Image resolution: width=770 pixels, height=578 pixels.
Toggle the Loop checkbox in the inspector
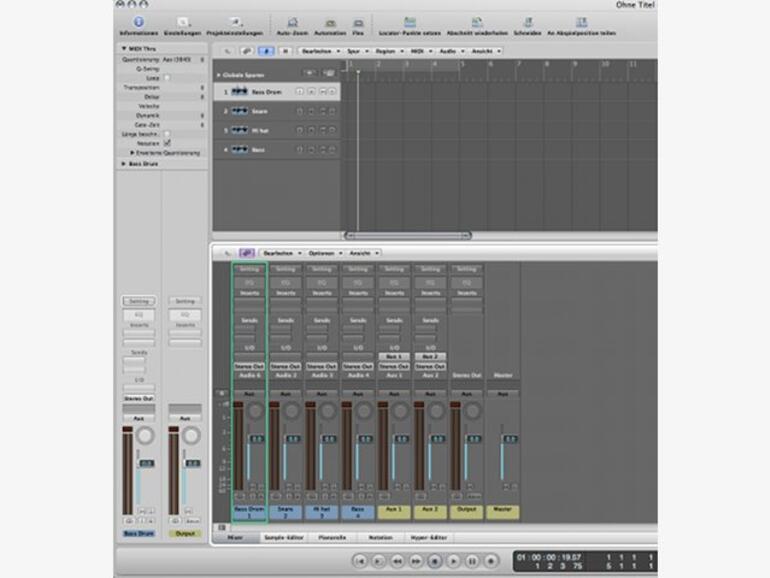tap(167, 77)
